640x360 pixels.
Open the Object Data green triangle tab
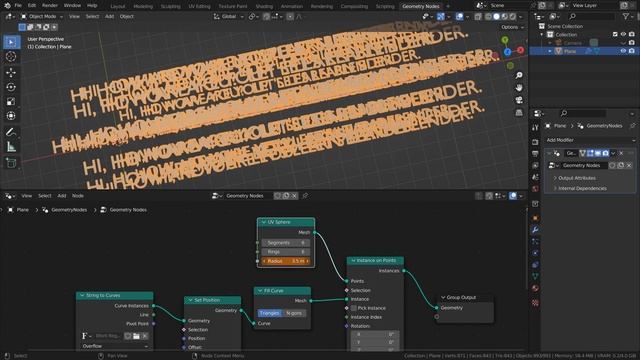tap(535, 276)
